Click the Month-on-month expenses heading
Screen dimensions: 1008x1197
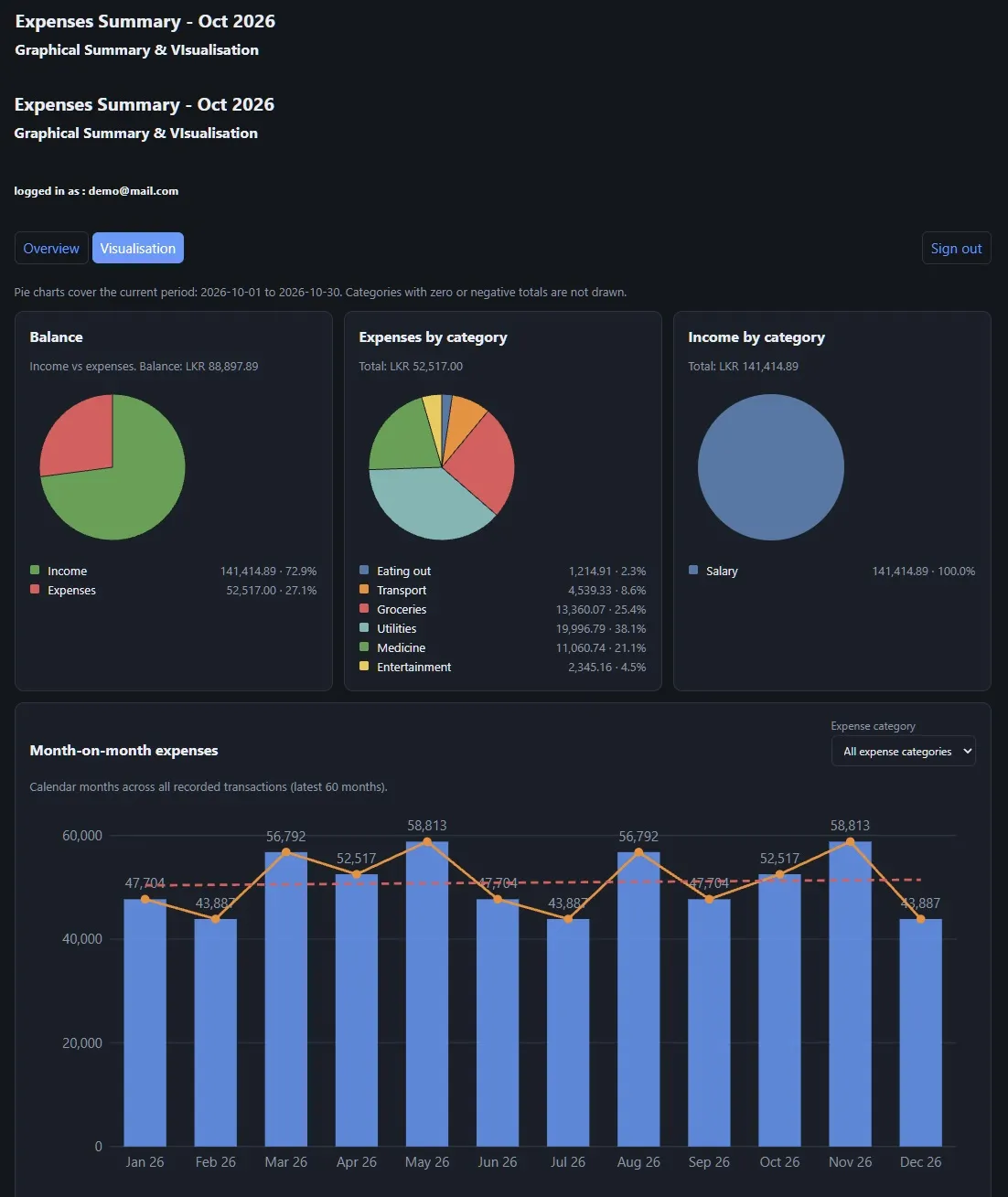coord(123,750)
